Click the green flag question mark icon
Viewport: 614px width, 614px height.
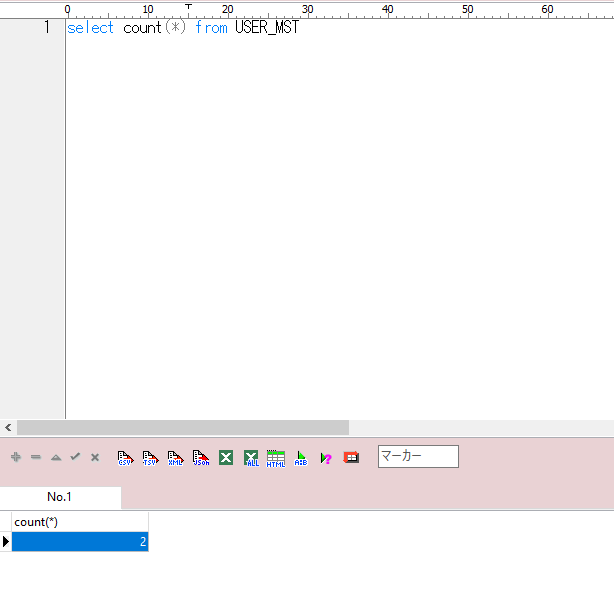(x=326, y=458)
